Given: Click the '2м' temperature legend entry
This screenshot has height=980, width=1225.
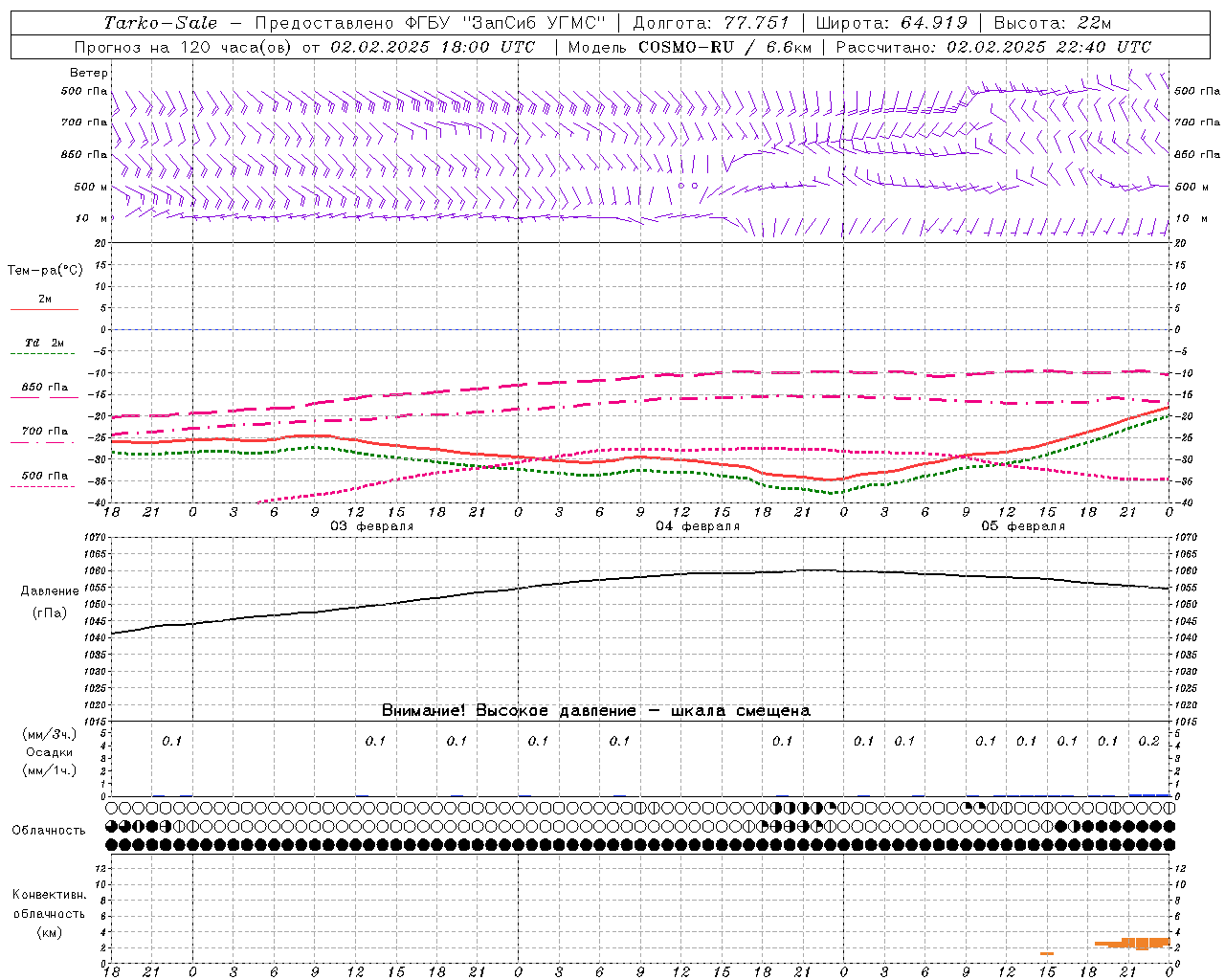Looking at the screenshot, I should click(45, 300).
